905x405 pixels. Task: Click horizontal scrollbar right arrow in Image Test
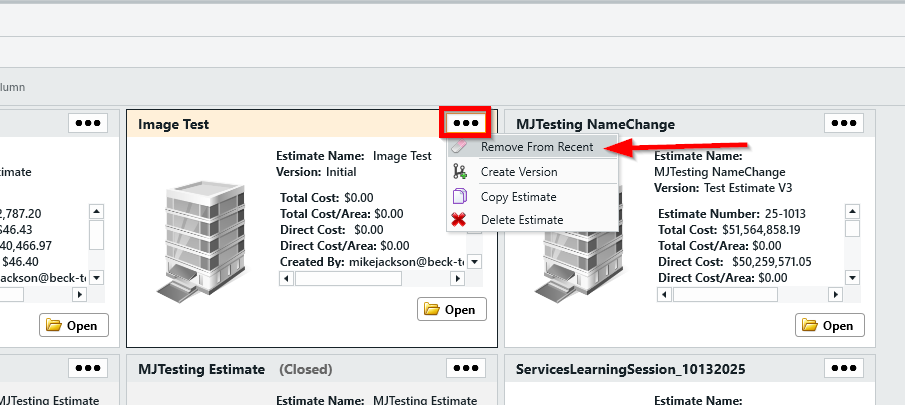460,278
